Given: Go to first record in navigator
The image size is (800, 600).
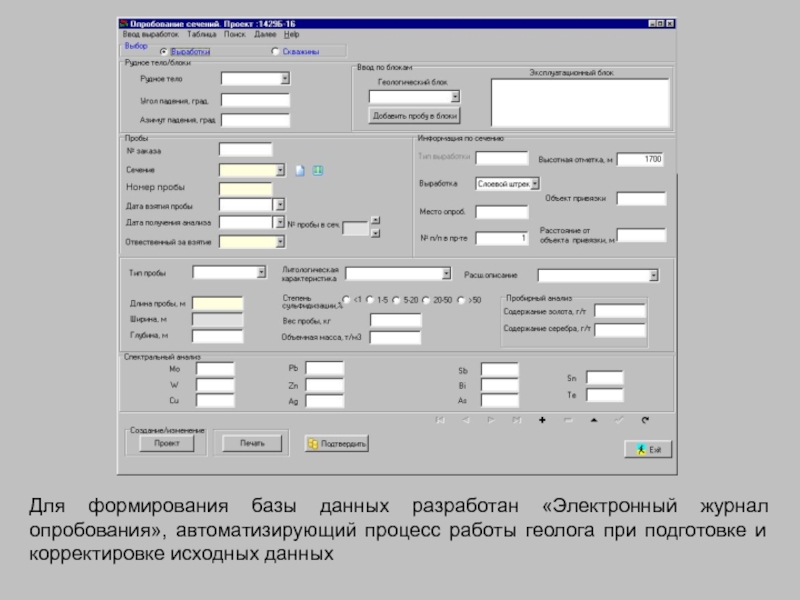Looking at the screenshot, I should [439, 420].
